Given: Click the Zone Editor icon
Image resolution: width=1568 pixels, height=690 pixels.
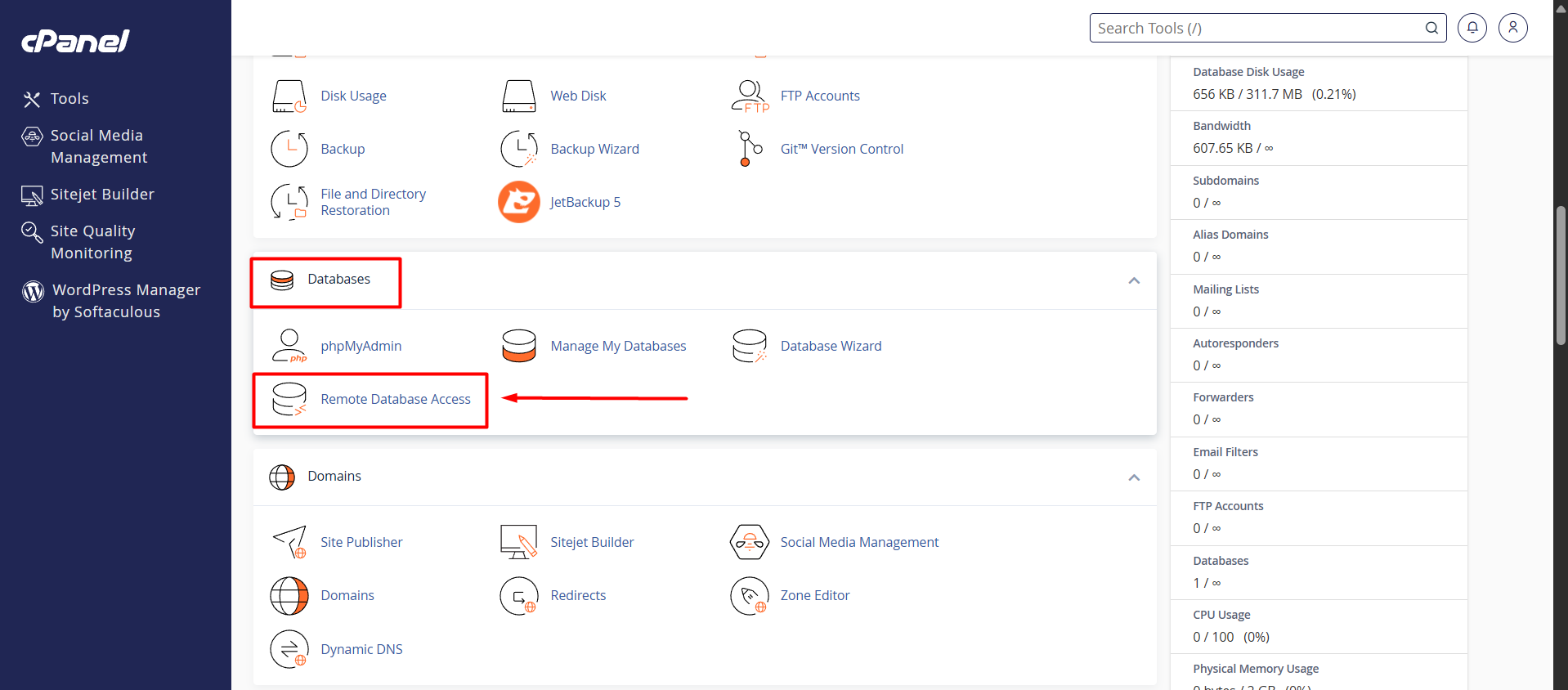Looking at the screenshot, I should (x=749, y=595).
